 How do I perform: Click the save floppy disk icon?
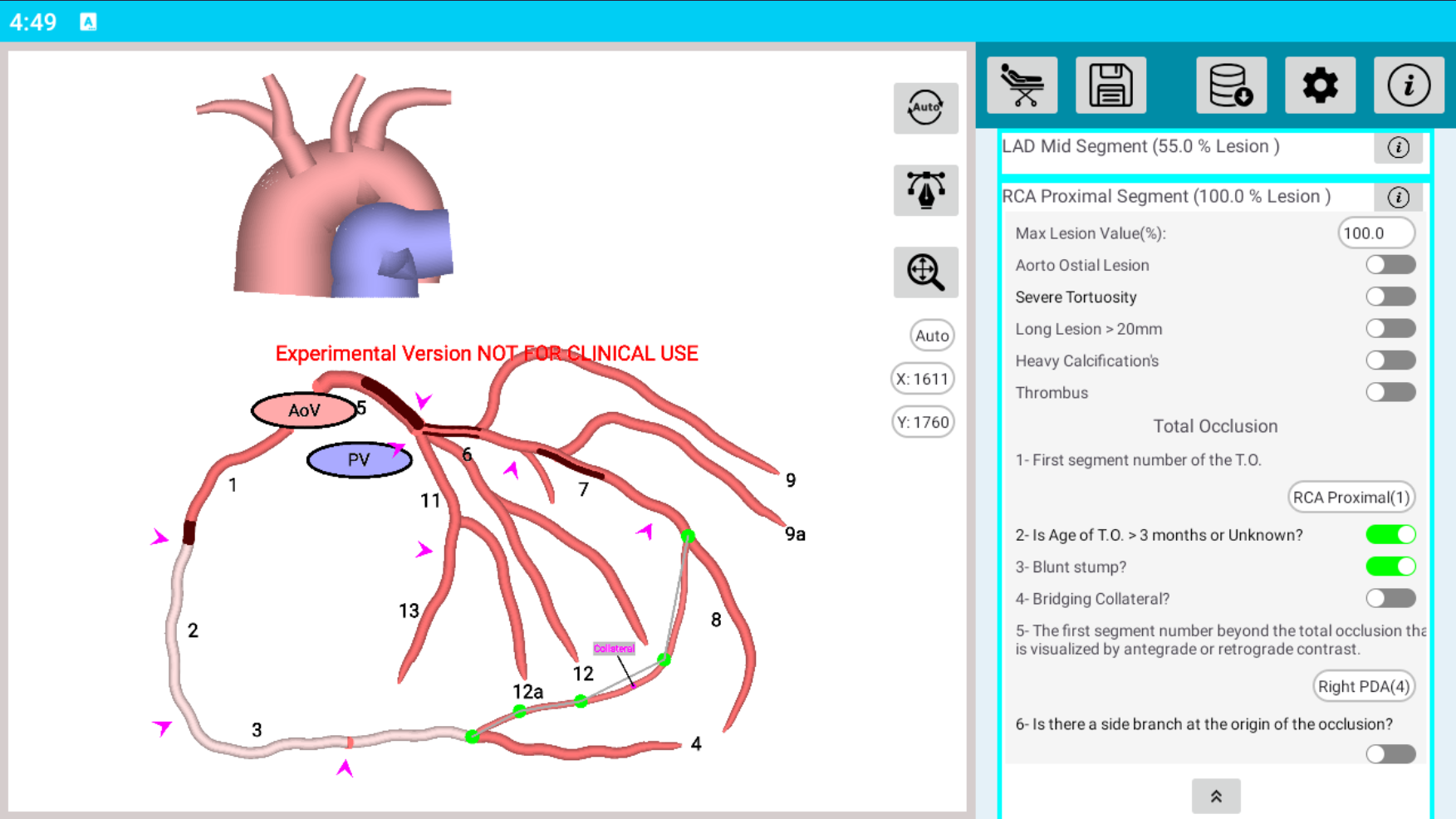(1110, 86)
